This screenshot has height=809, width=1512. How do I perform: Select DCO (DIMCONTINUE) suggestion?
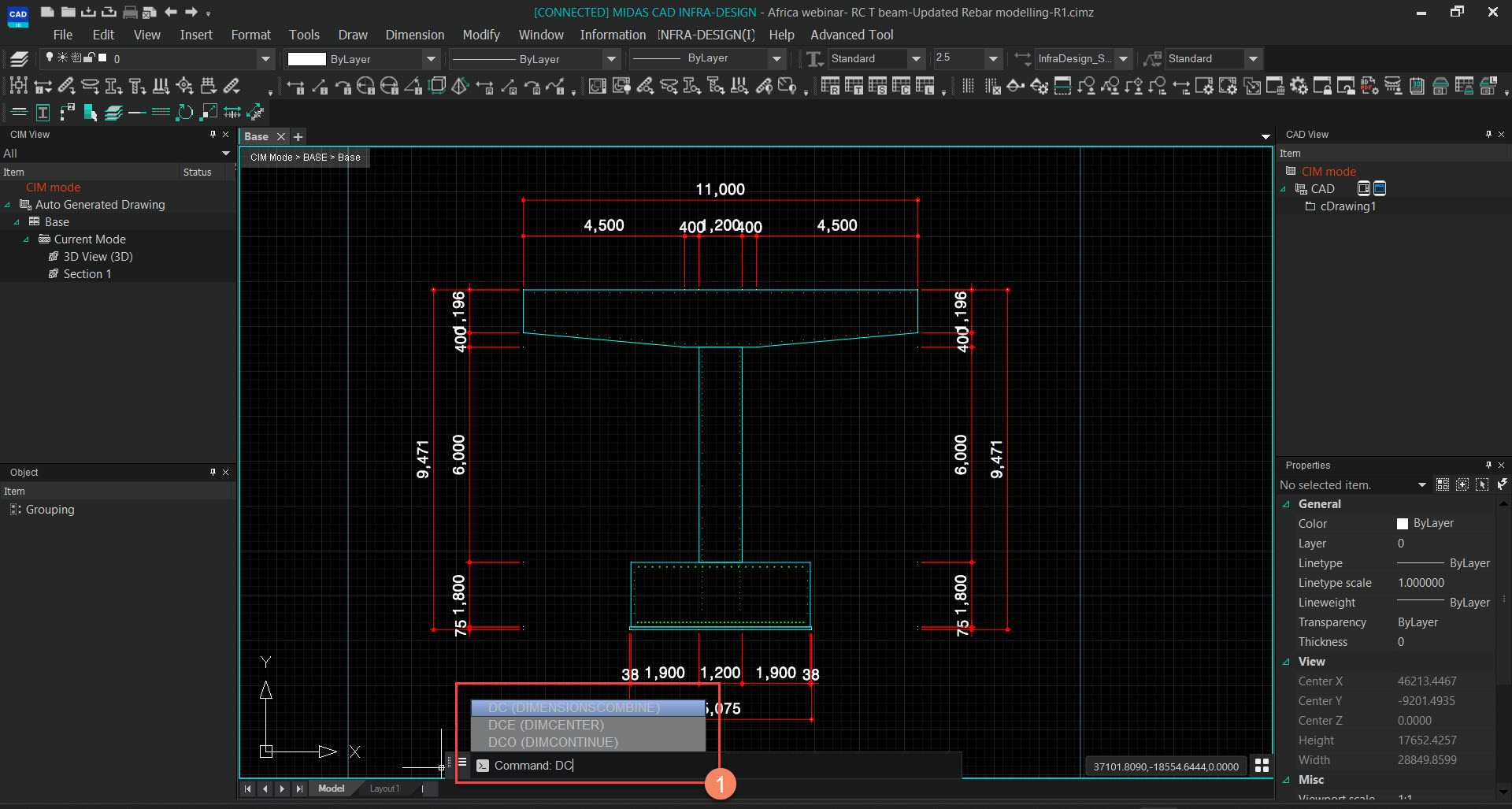click(588, 742)
